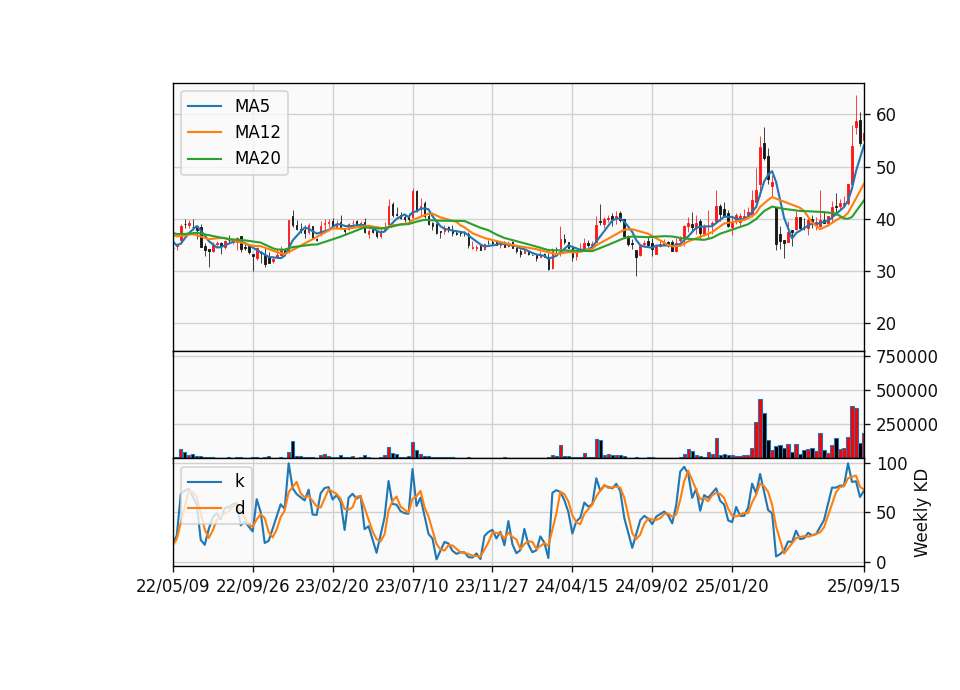Viewport: 960px width, 690px height.
Task: Click the 24/04/15 date tick label
Action: pyautogui.click(x=572, y=586)
